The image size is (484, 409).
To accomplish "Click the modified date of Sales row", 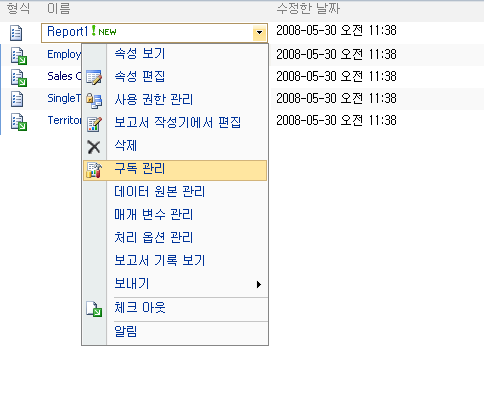I will click(336, 76).
